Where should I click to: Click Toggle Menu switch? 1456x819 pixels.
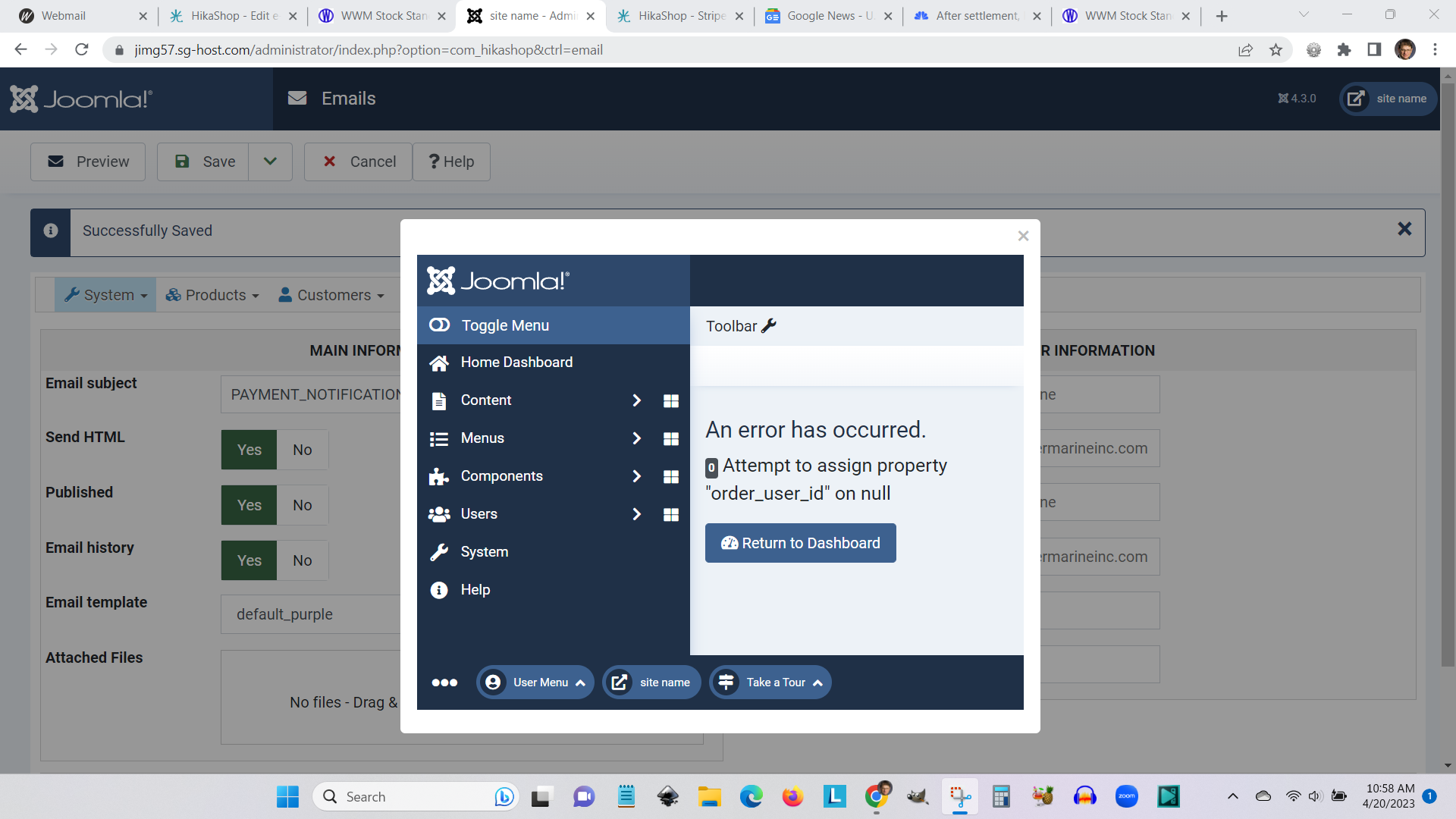click(x=440, y=325)
